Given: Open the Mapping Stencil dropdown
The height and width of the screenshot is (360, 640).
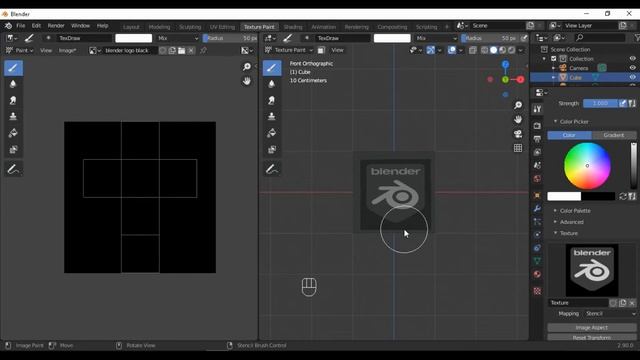Looking at the screenshot, I should (610, 314).
